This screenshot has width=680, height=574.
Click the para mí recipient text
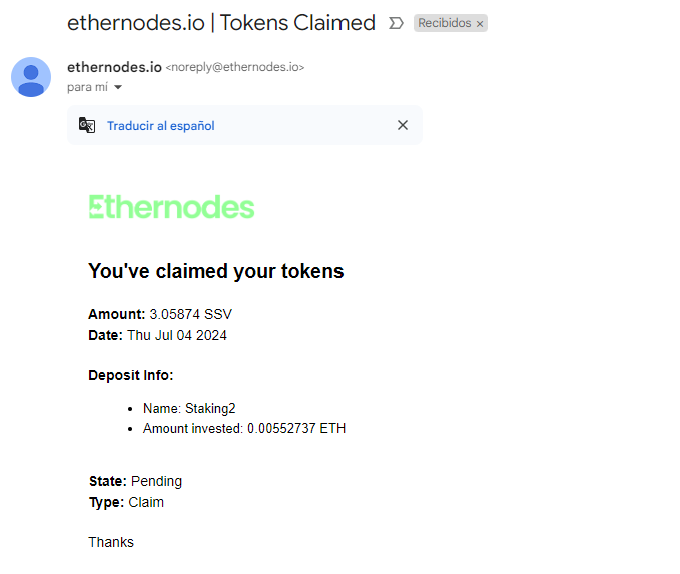point(87,87)
